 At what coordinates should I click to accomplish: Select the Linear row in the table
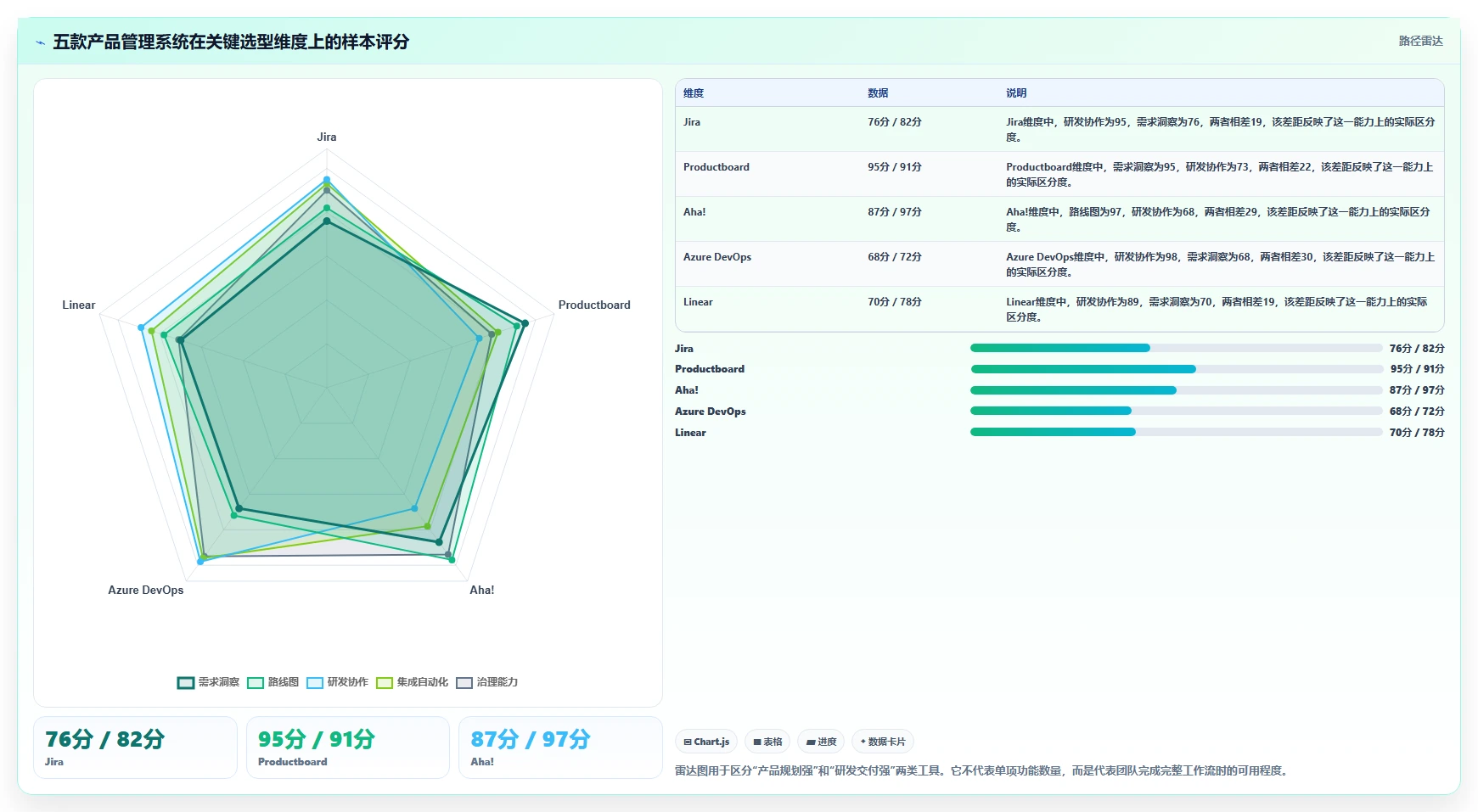click(1059, 309)
